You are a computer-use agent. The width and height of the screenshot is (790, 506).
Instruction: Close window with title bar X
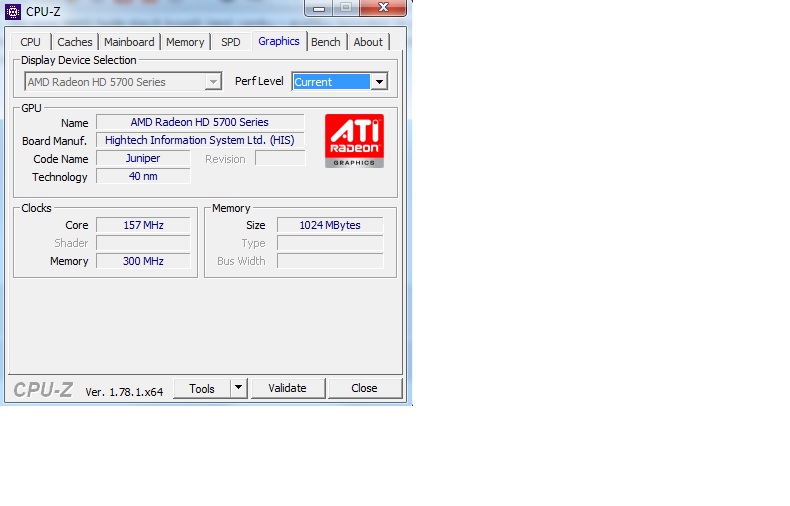(x=383, y=8)
